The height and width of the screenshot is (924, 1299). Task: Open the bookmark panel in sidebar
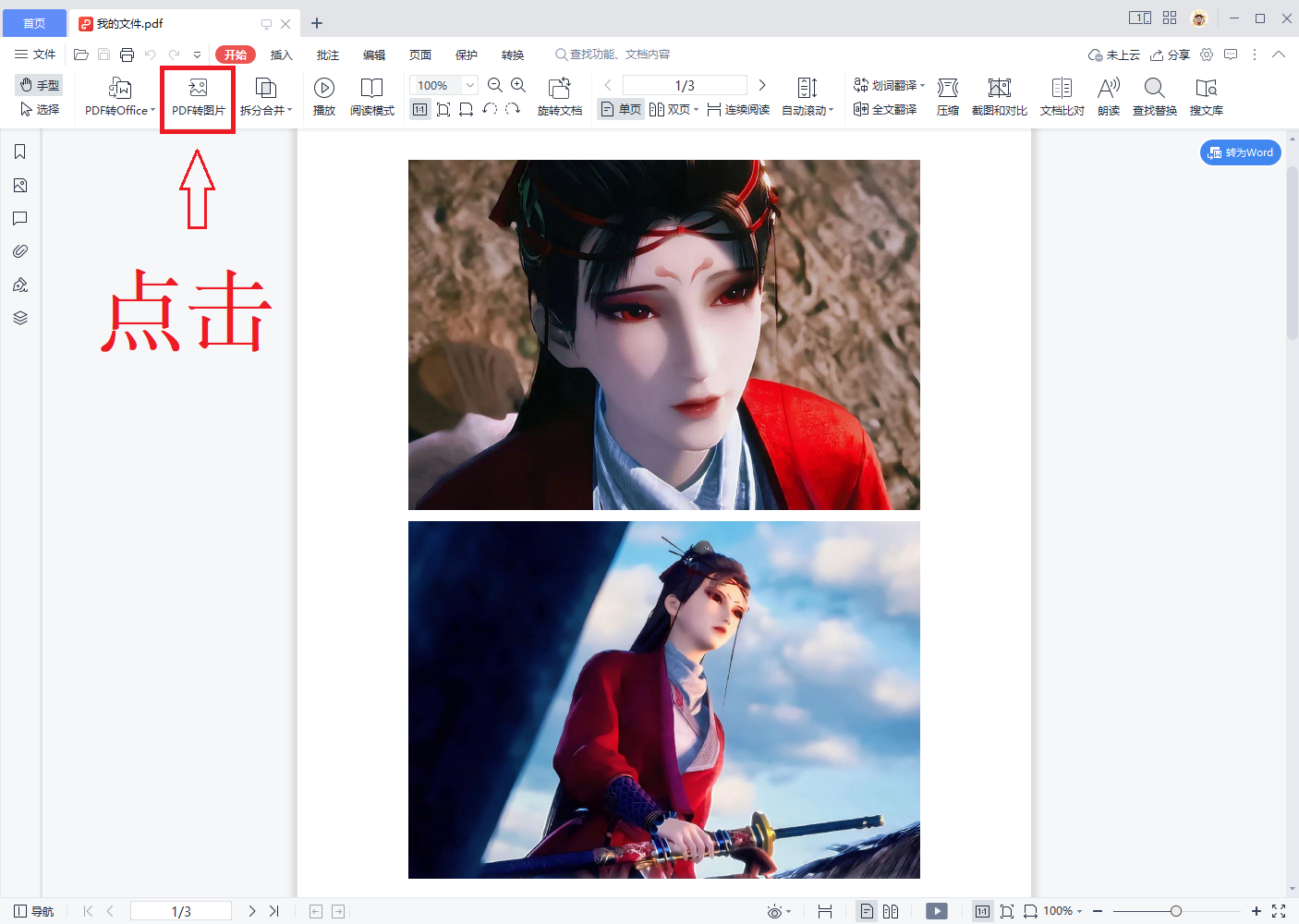20,152
